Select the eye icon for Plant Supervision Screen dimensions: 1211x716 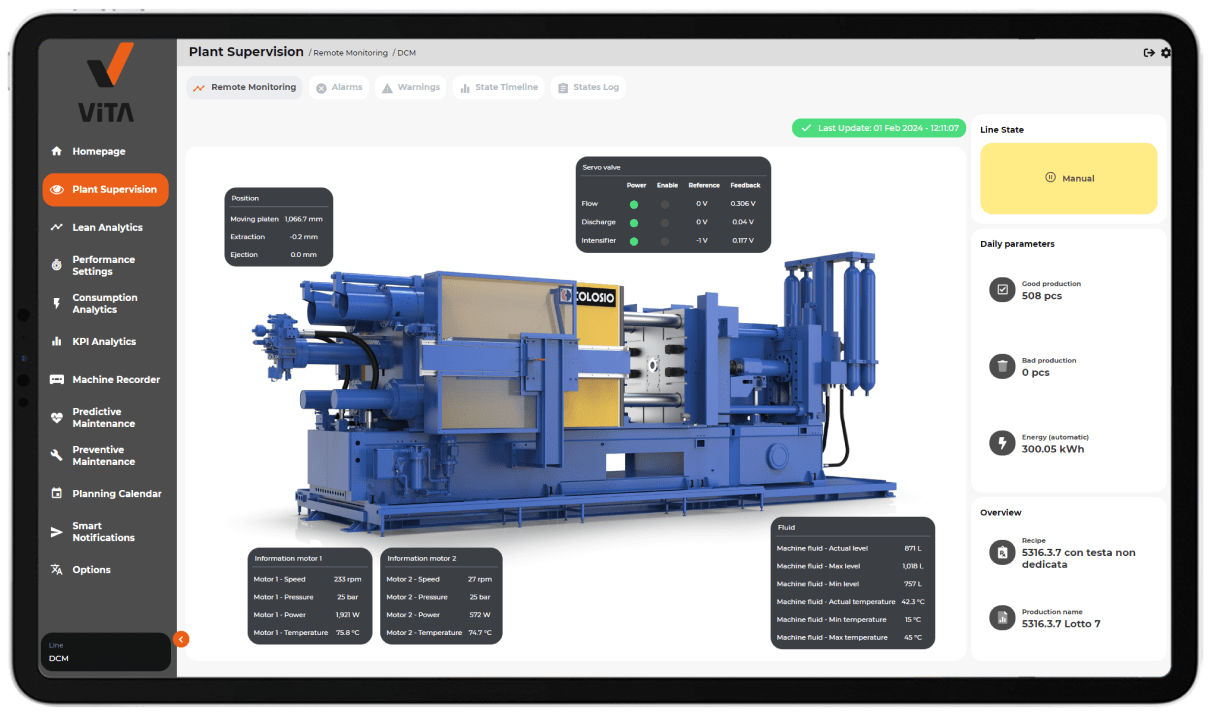point(56,189)
